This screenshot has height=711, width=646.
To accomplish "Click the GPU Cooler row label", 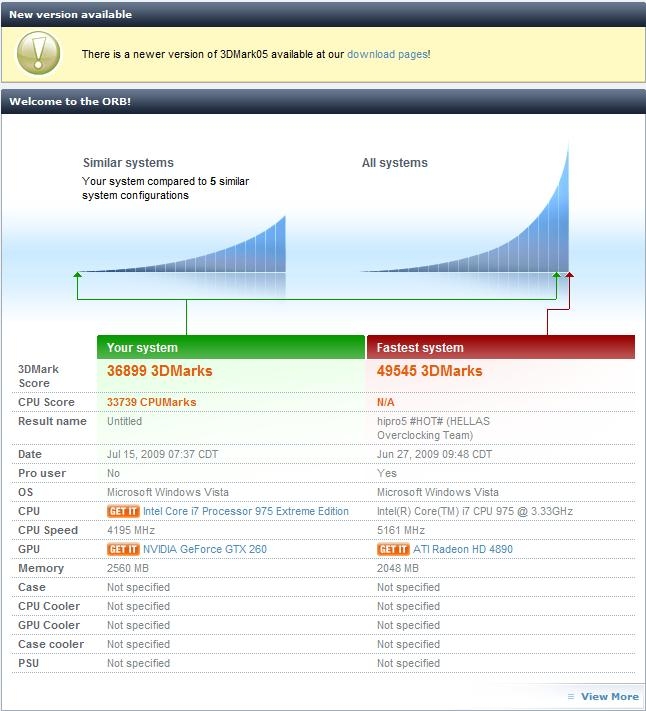I will (49, 625).
